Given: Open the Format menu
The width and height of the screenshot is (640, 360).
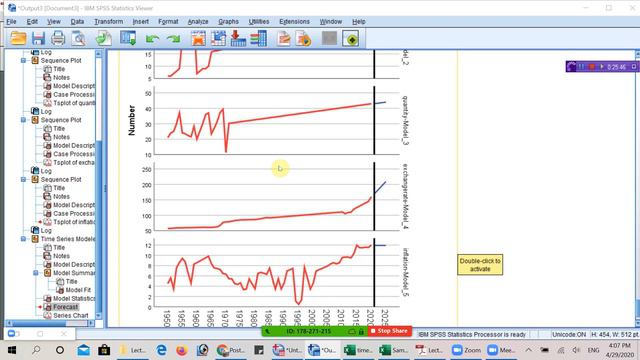Looking at the screenshot, I should click(168, 22).
